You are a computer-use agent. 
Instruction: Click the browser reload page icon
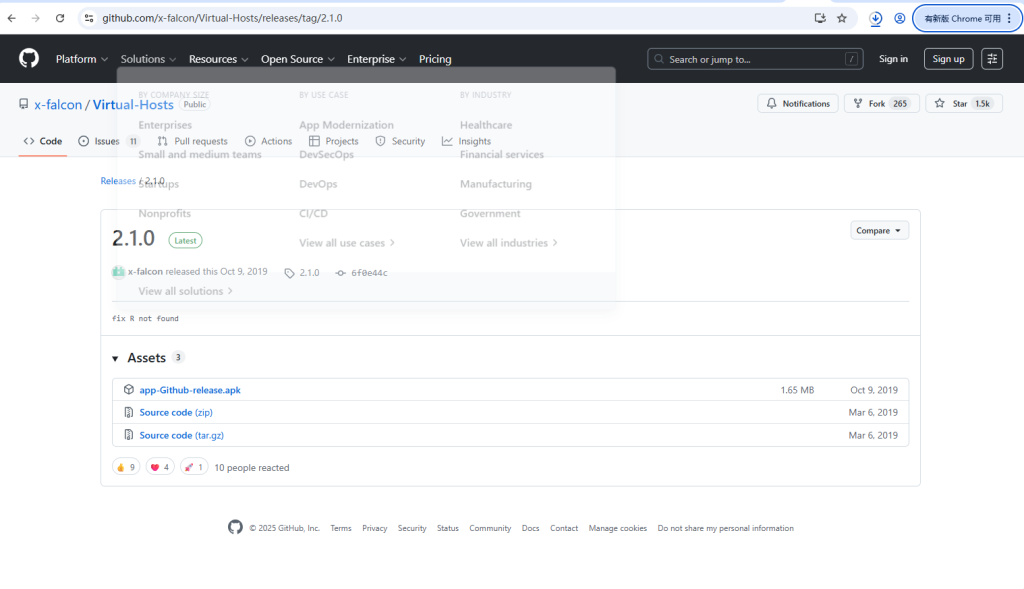(60, 18)
